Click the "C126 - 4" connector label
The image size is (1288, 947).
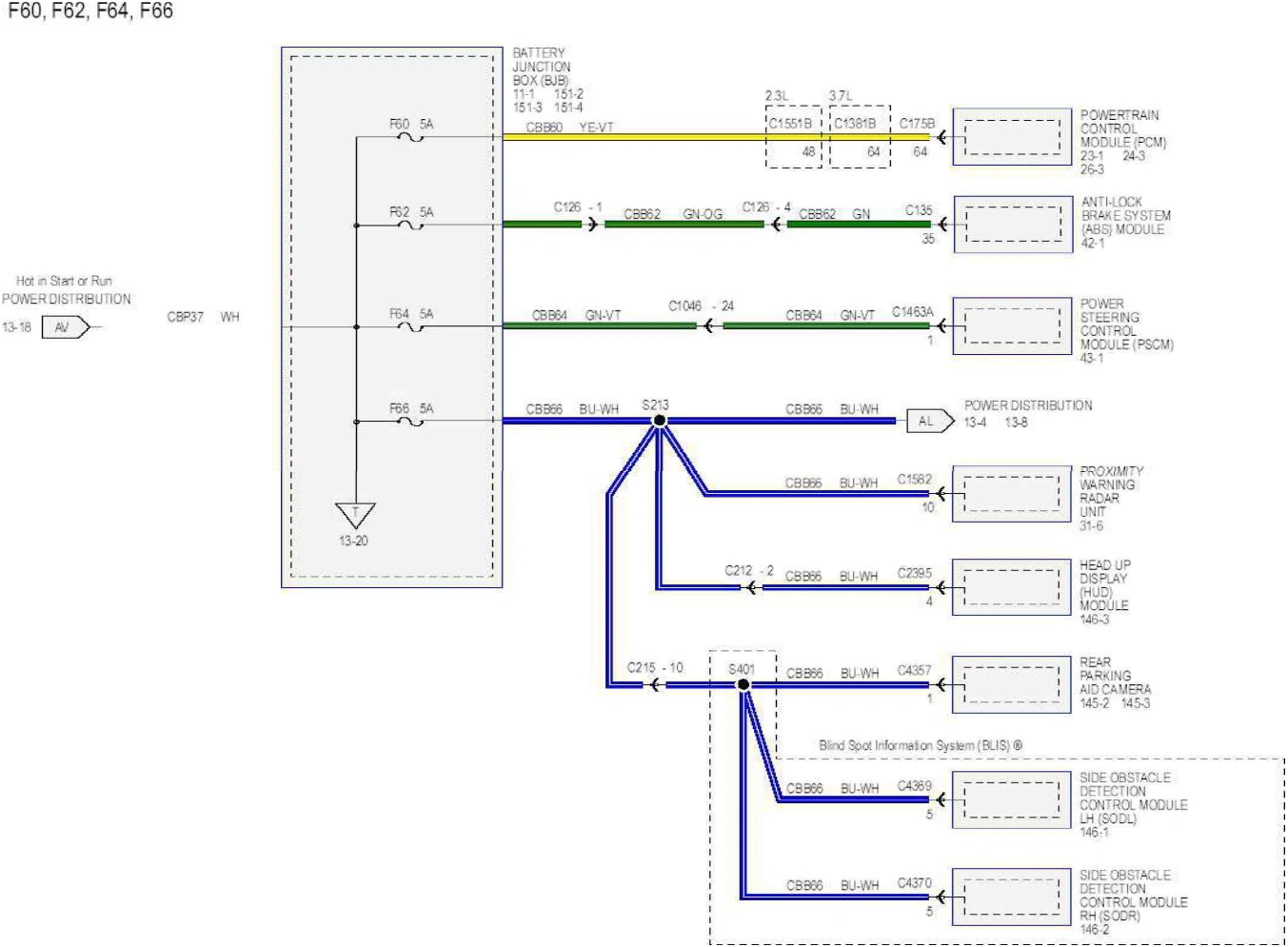(766, 207)
